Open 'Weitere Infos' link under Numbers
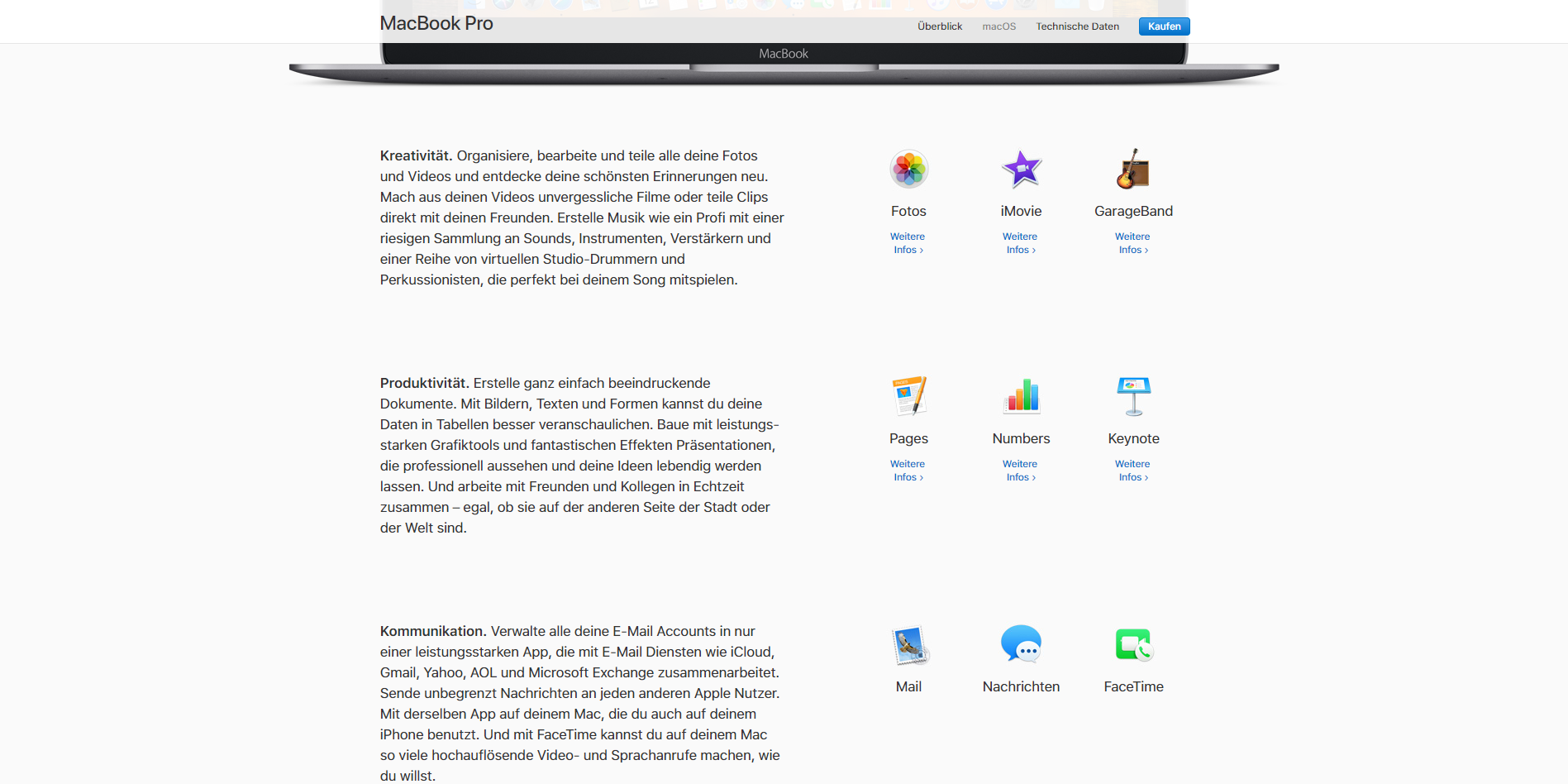1568x784 pixels. pyautogui.click(x=1020, y=471)
